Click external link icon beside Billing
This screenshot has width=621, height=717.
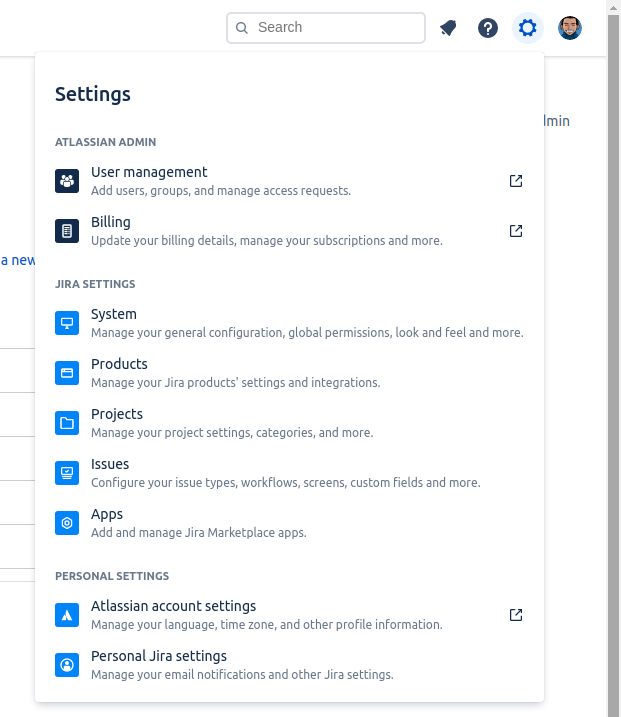tap(516, 231)
